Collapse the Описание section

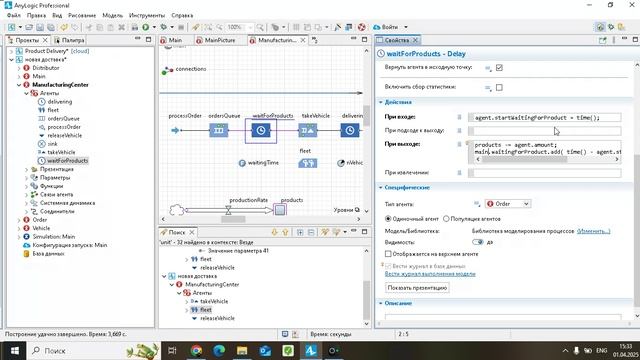coord(380,303)
